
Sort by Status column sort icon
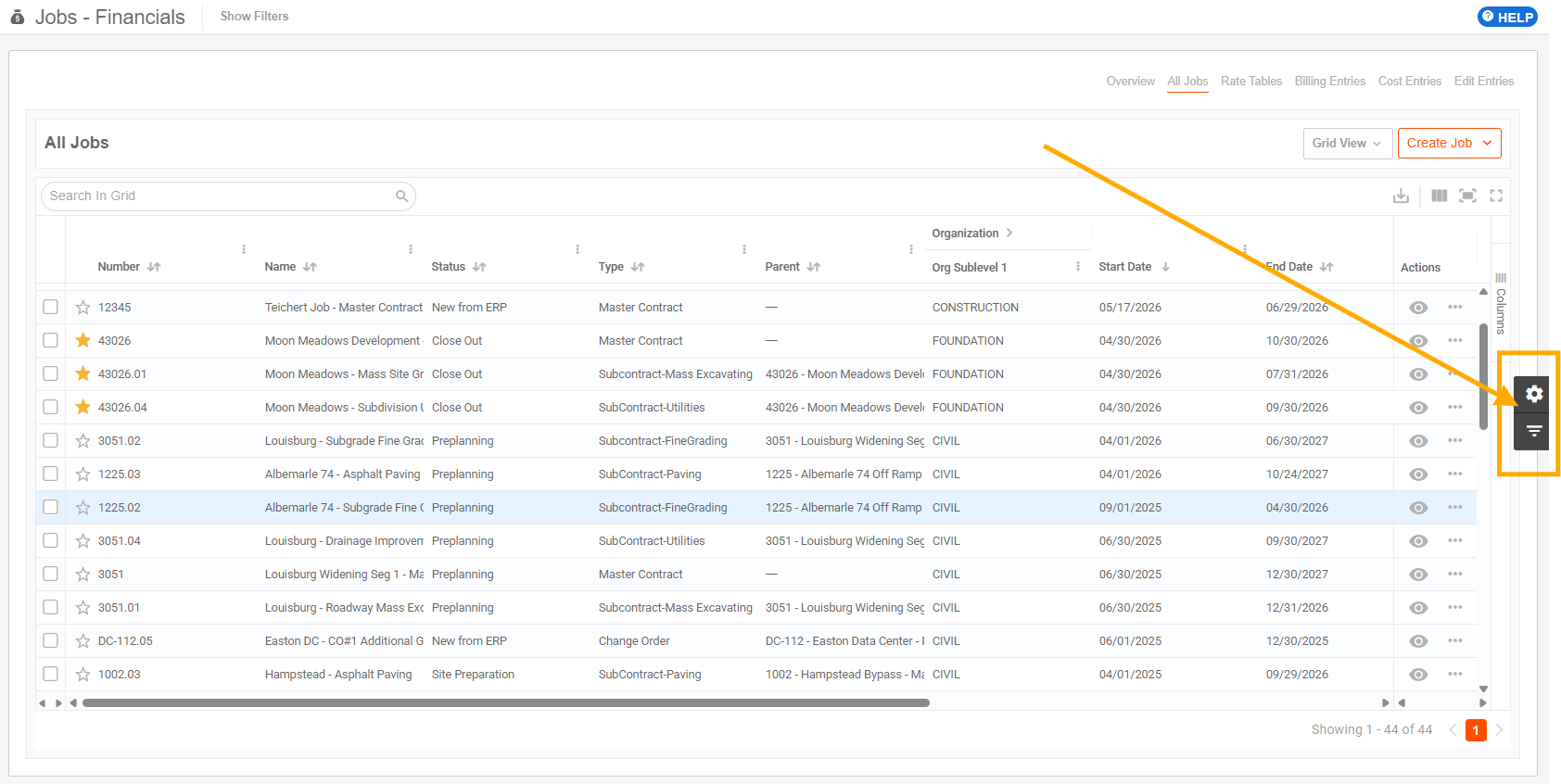[x=479, y=267]
